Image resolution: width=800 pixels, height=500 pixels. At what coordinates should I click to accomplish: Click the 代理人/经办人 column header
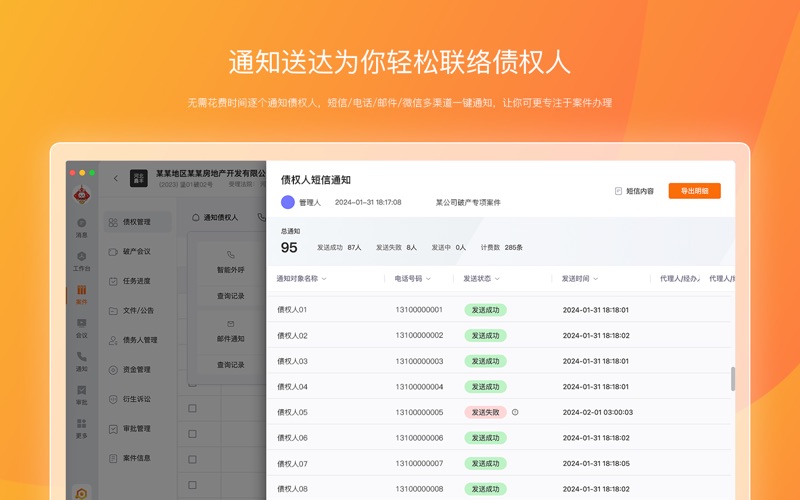tap(679, 279)
